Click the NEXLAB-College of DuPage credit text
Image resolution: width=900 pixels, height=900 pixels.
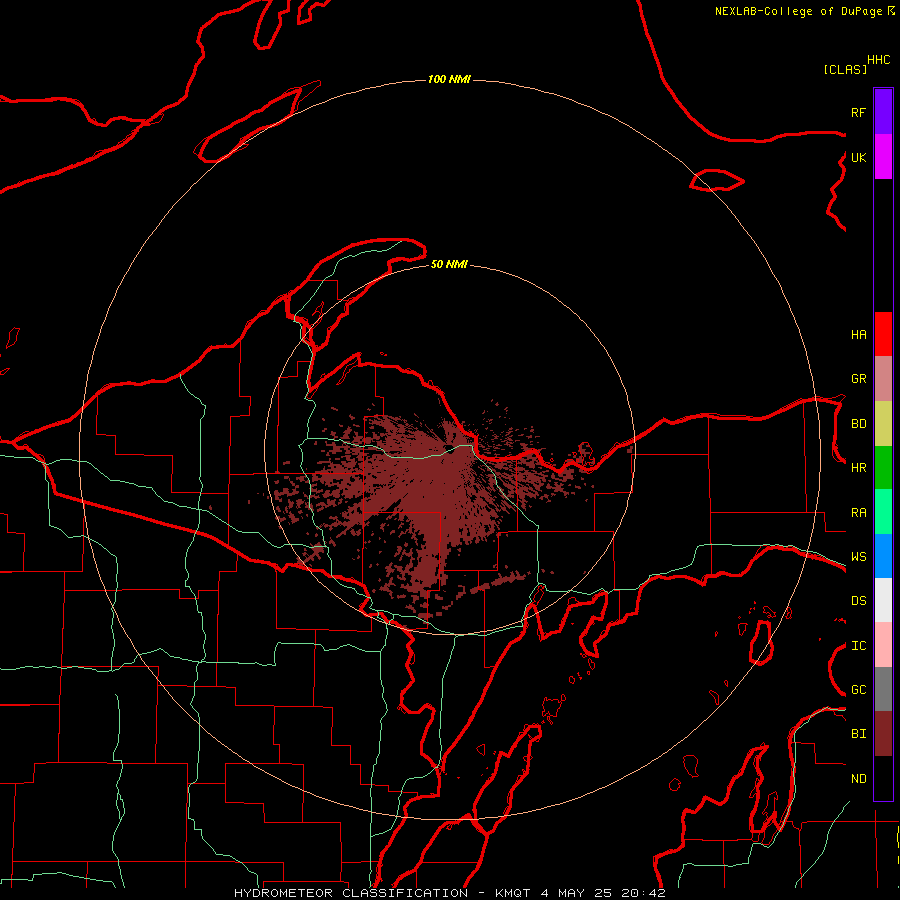798,11
